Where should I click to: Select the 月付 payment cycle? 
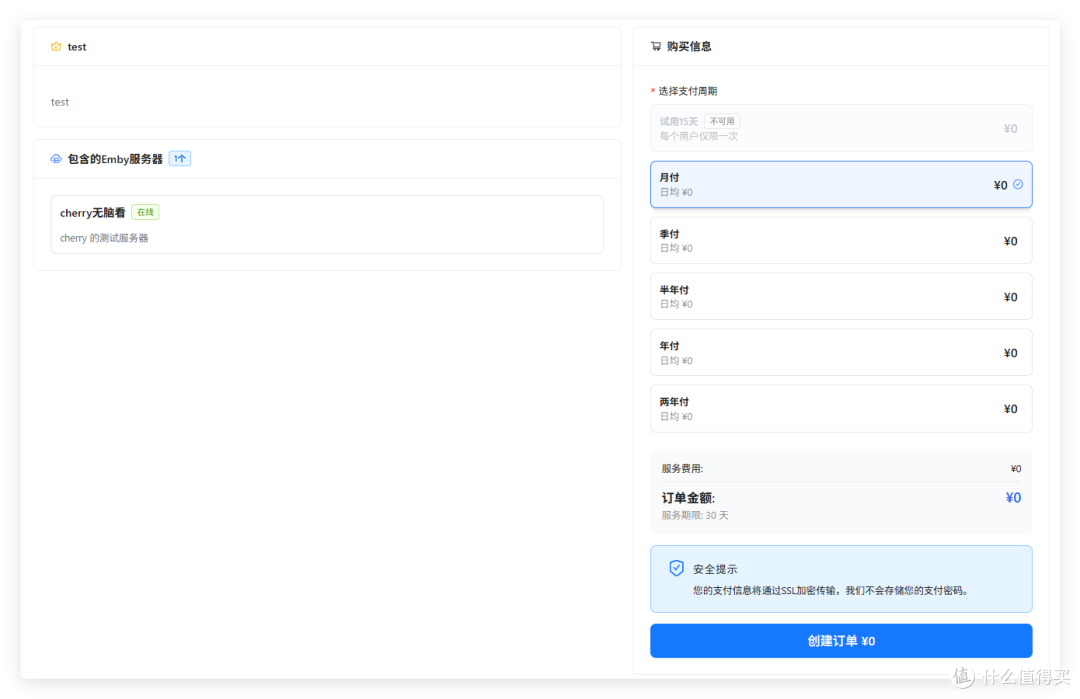(x=841, y=185)
